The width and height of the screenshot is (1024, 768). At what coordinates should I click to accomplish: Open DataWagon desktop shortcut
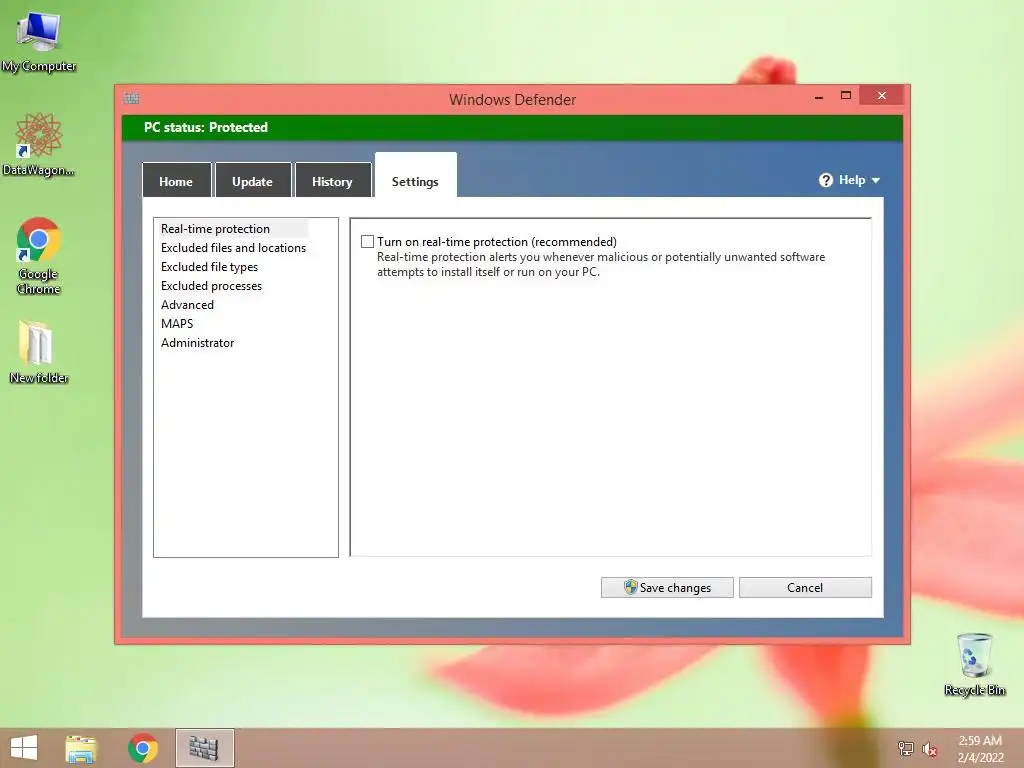click(x=39, y=144)
